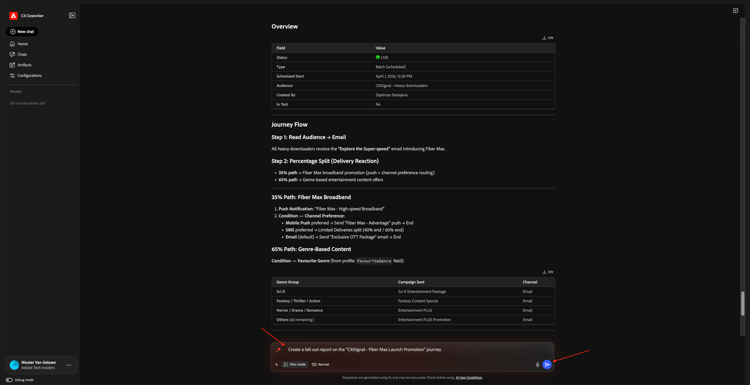
Task: Click the "SMS preferred" bullet line
Action: 345,230
